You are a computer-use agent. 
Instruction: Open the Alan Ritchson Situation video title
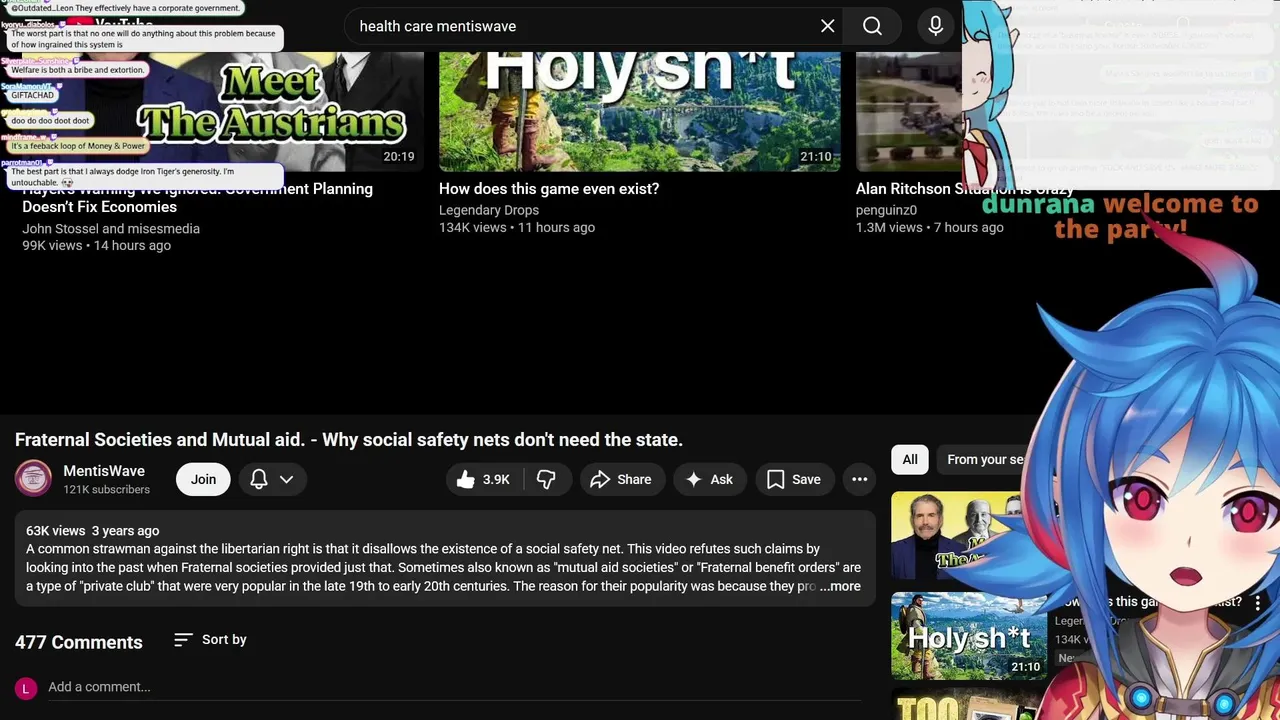(965, 189)
